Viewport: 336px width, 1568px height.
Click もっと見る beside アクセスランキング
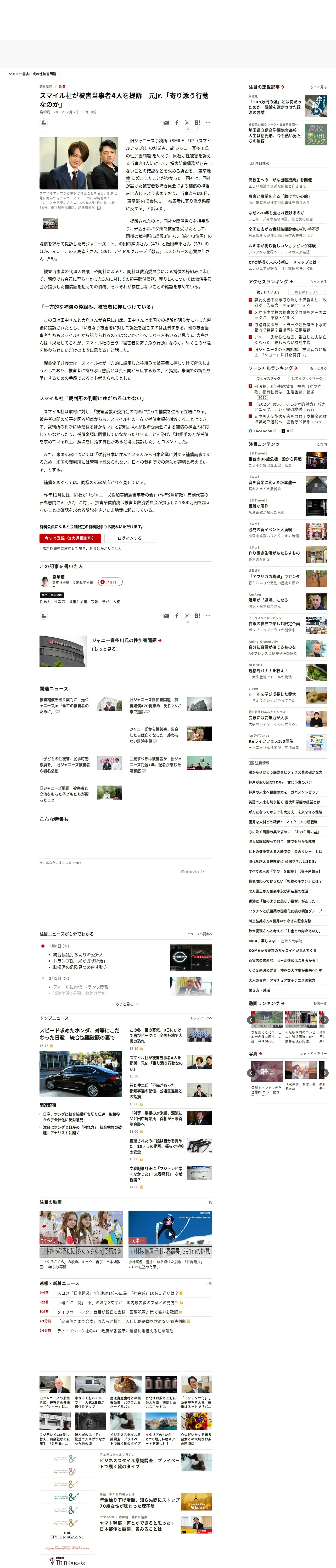(x=318, y=282)
